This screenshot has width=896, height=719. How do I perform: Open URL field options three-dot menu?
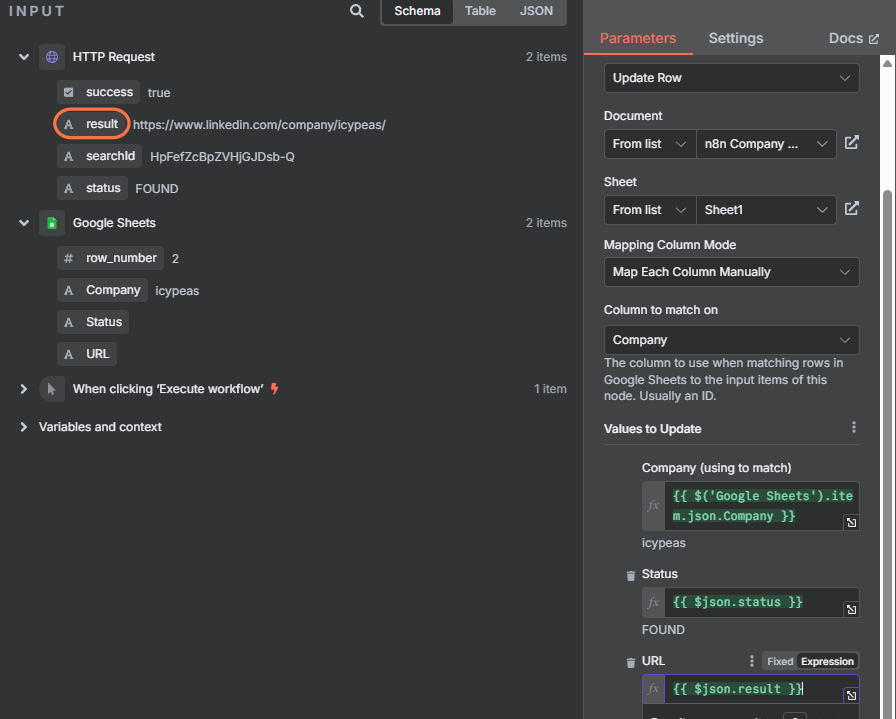pos(751,661)
